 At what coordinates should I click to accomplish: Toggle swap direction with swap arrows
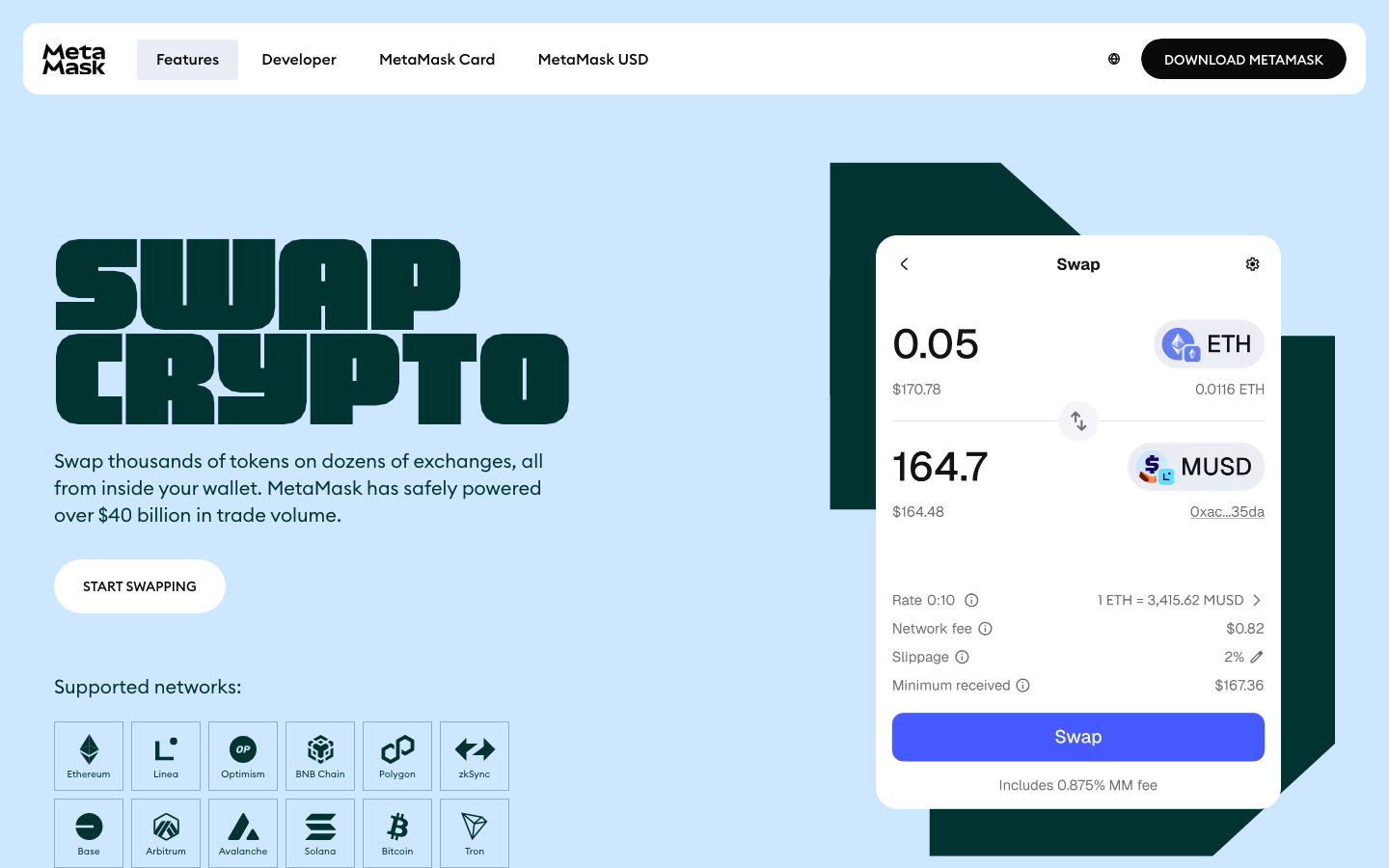(x=1077, y=421)
